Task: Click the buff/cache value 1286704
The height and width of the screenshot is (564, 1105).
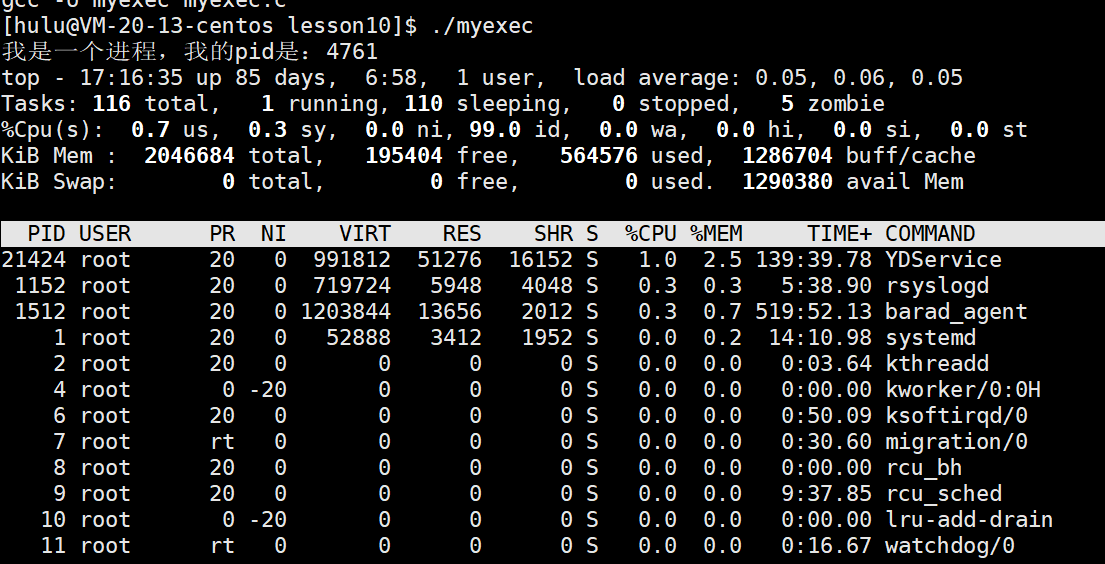Action: pyautogui.click(x=787, y=156)
